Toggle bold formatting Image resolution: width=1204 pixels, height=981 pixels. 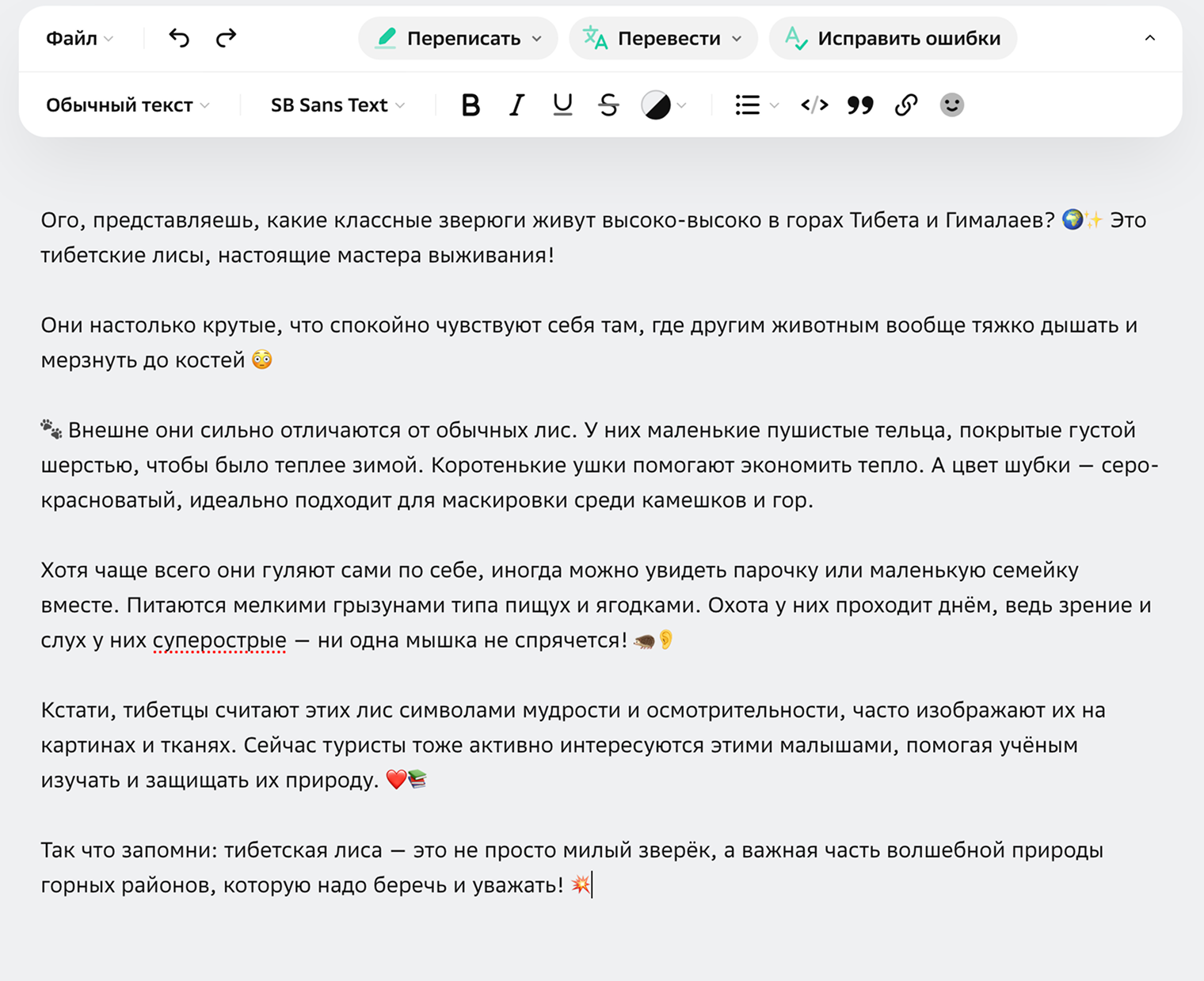(471, 104)
